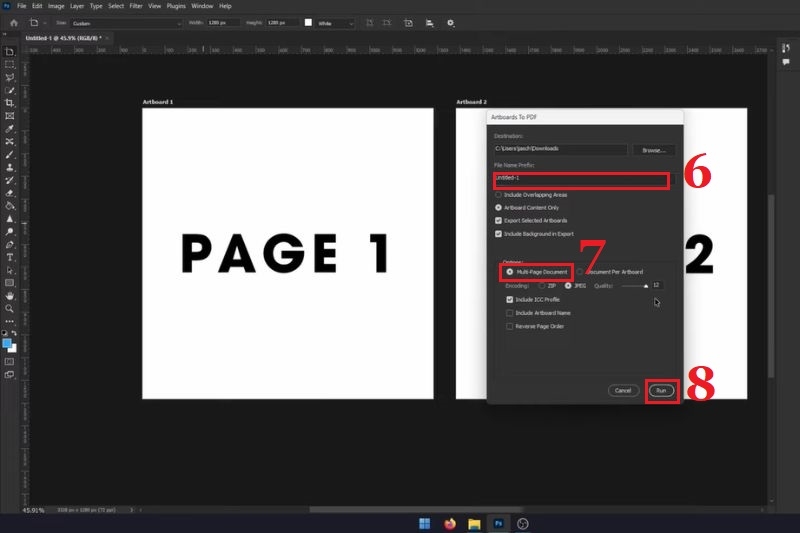Select the Brush tool

coord(9,155)
